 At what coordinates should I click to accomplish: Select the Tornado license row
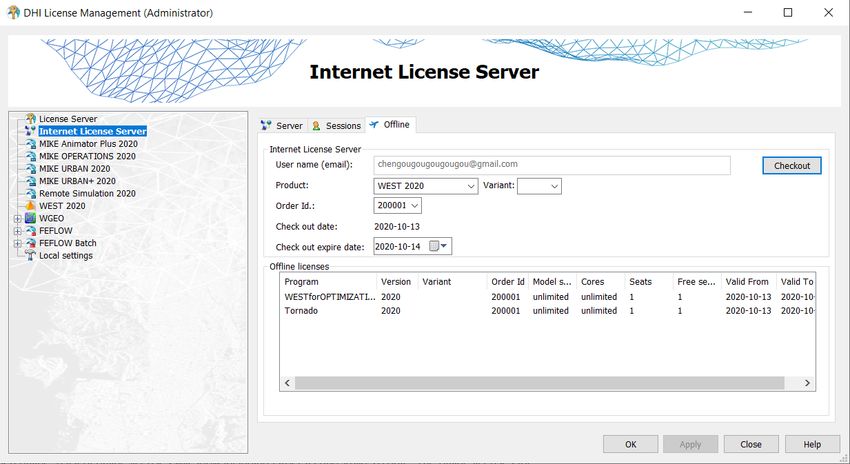(547, 311)
